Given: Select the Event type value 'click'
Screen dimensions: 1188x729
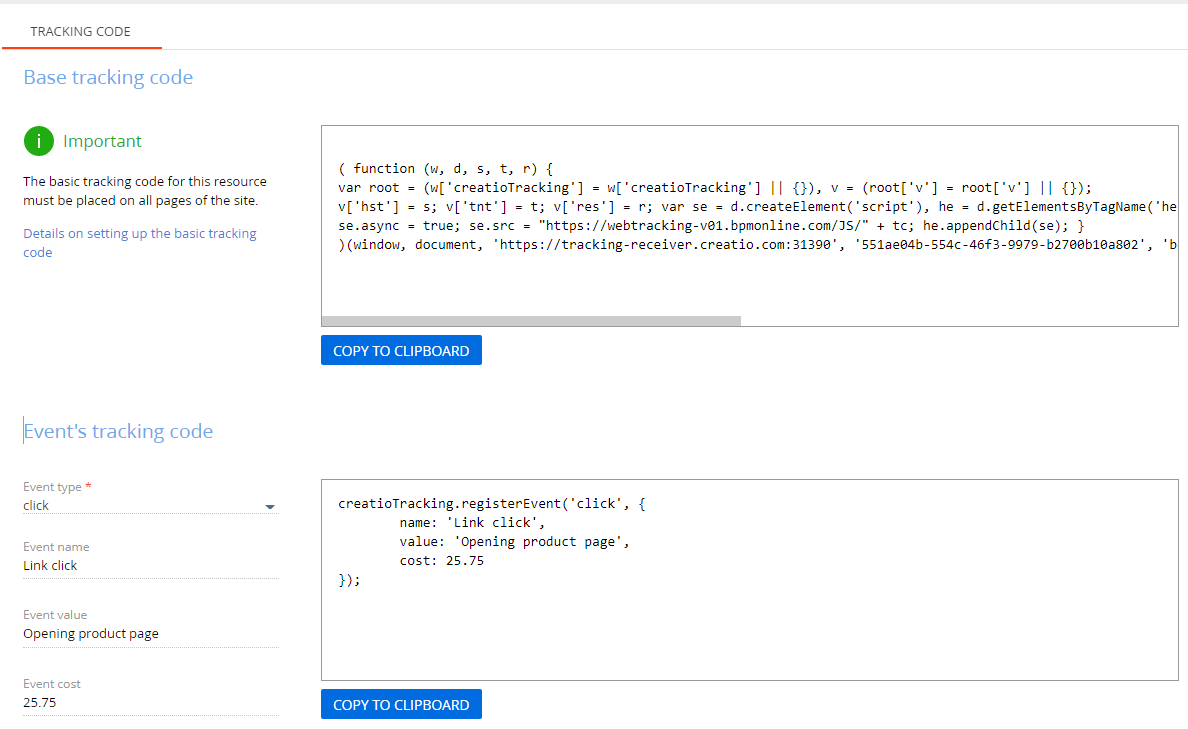Looking at the screenshot, I should (36, 505).
